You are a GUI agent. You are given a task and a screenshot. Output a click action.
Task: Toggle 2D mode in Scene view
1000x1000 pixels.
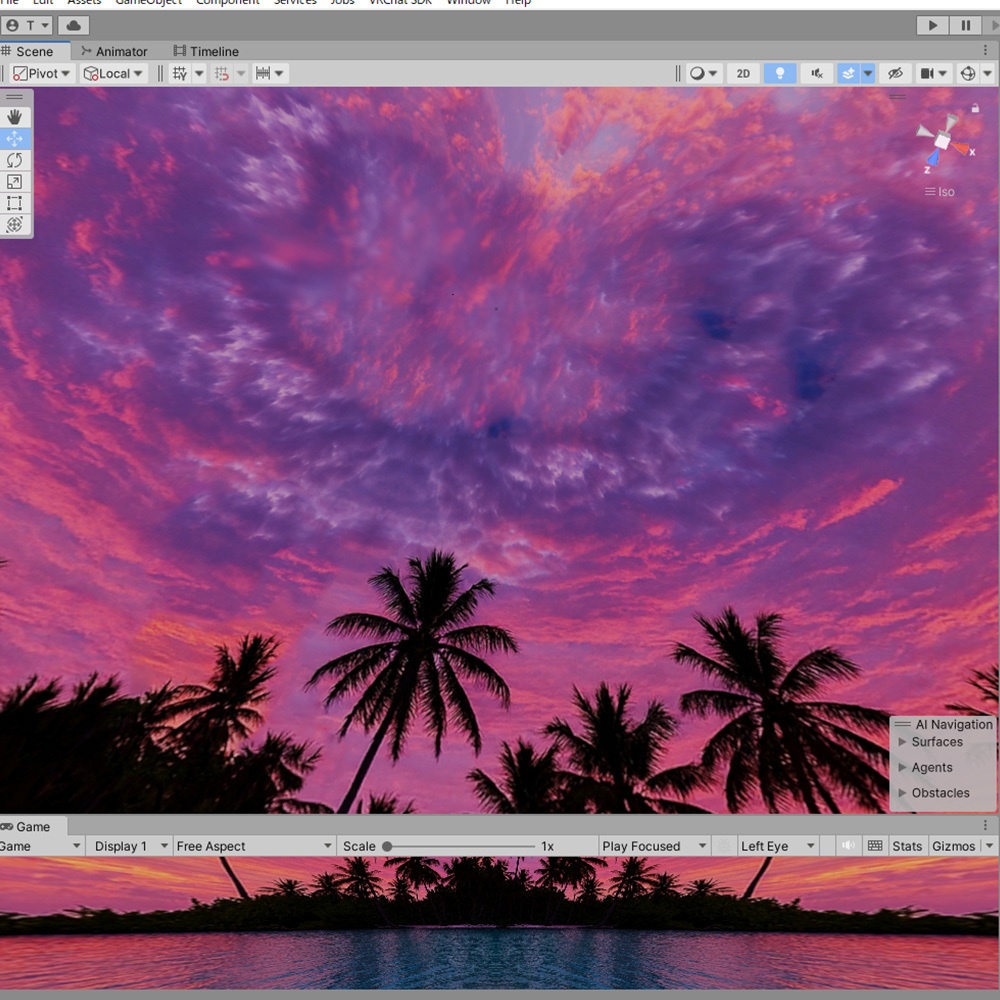(x=743, y=73)
